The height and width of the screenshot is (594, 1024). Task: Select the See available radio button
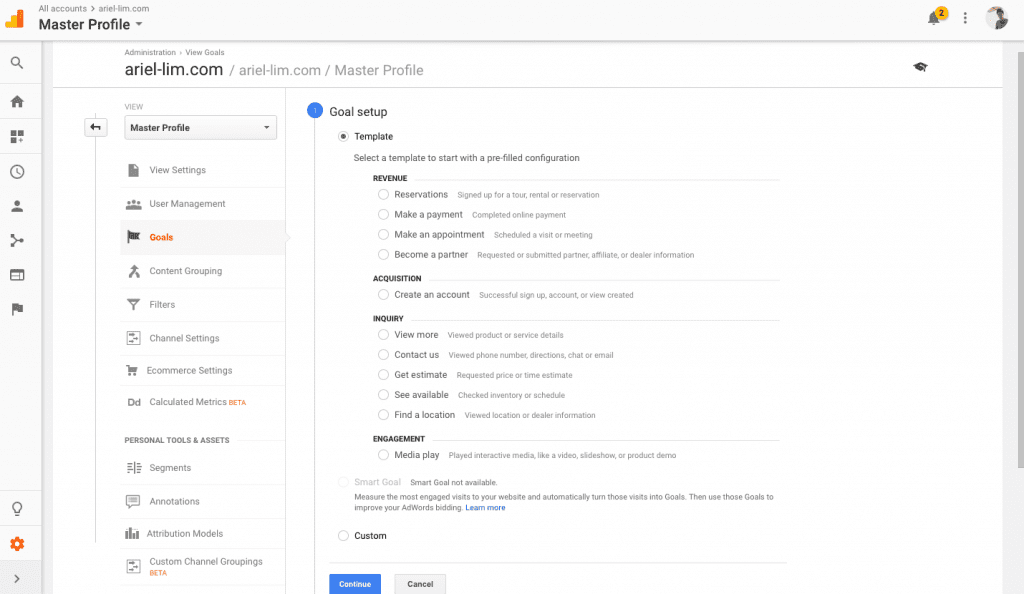point(383,395)
